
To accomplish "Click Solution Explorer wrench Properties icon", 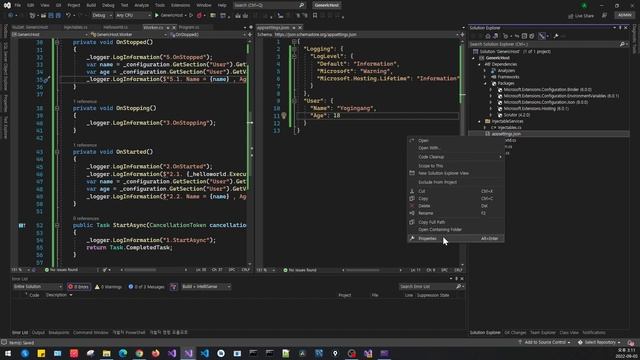I will 556,36.
